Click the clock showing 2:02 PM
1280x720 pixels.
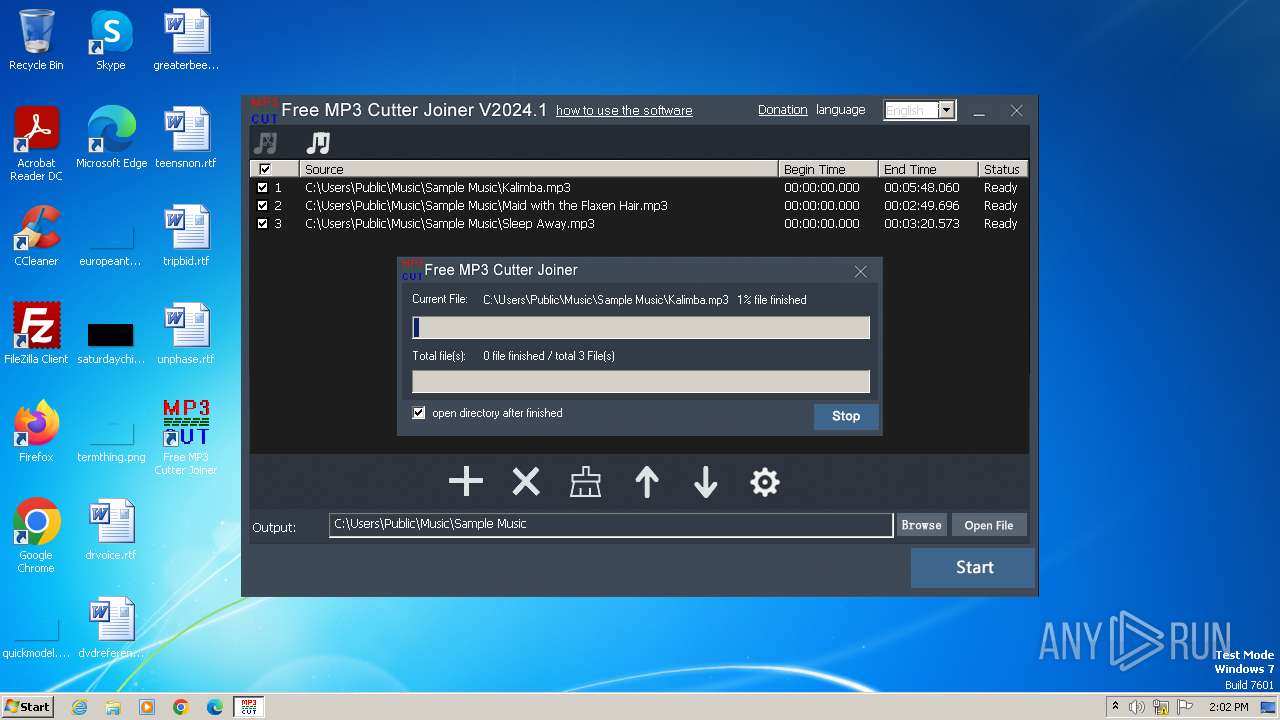(1228, 707)
